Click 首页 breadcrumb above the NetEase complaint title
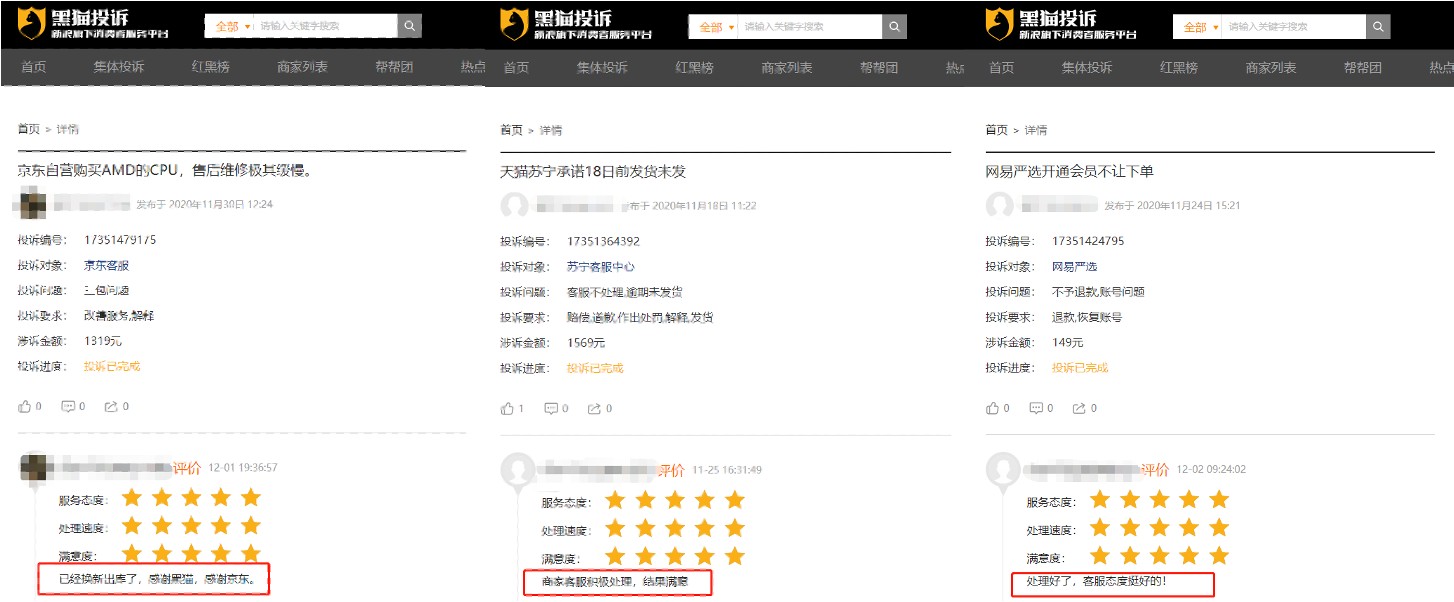Image resolution: width=1454 pixels, height=602 pixels. tap(996, 130)
